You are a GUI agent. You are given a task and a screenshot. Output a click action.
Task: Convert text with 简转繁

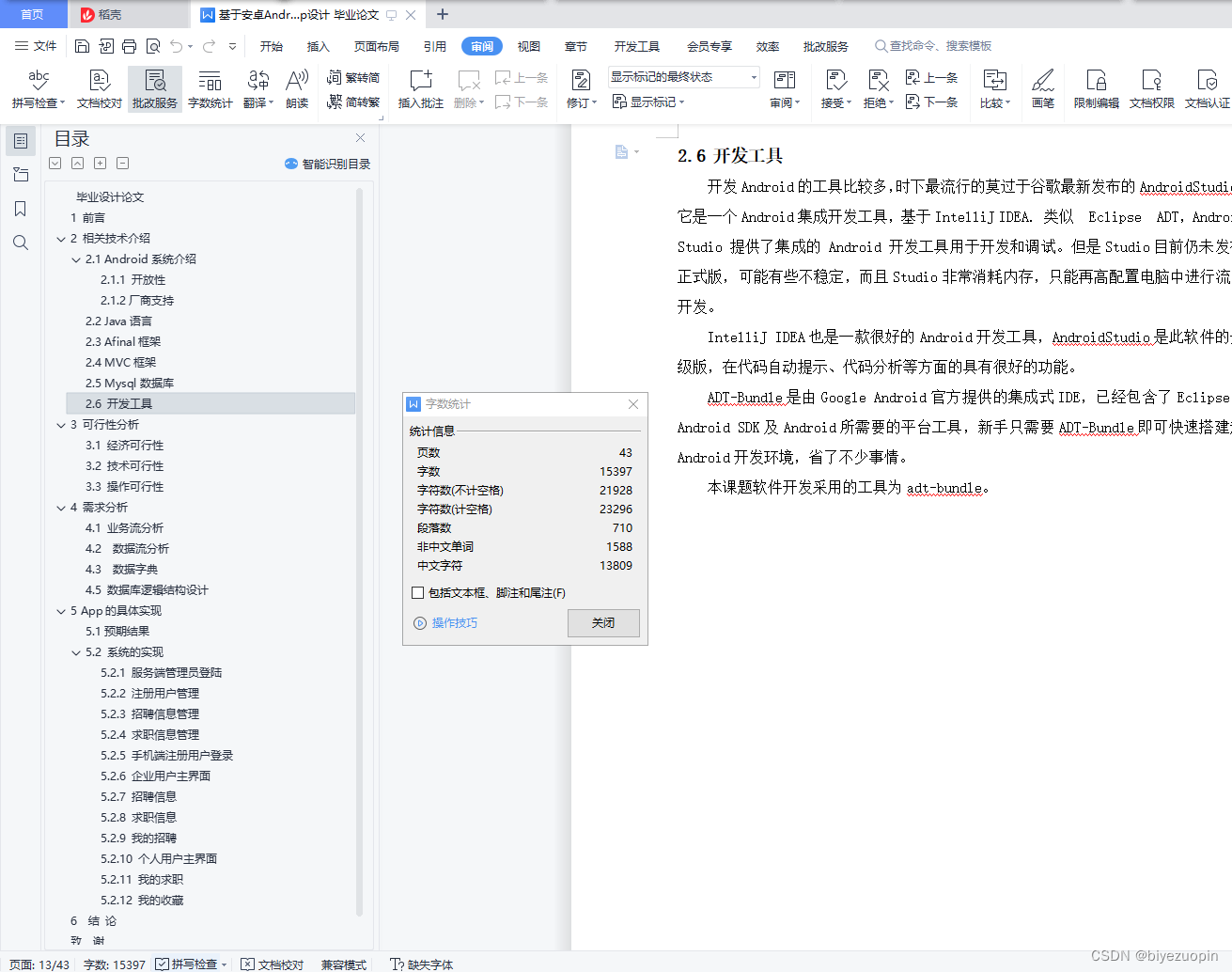pos(353,102)
